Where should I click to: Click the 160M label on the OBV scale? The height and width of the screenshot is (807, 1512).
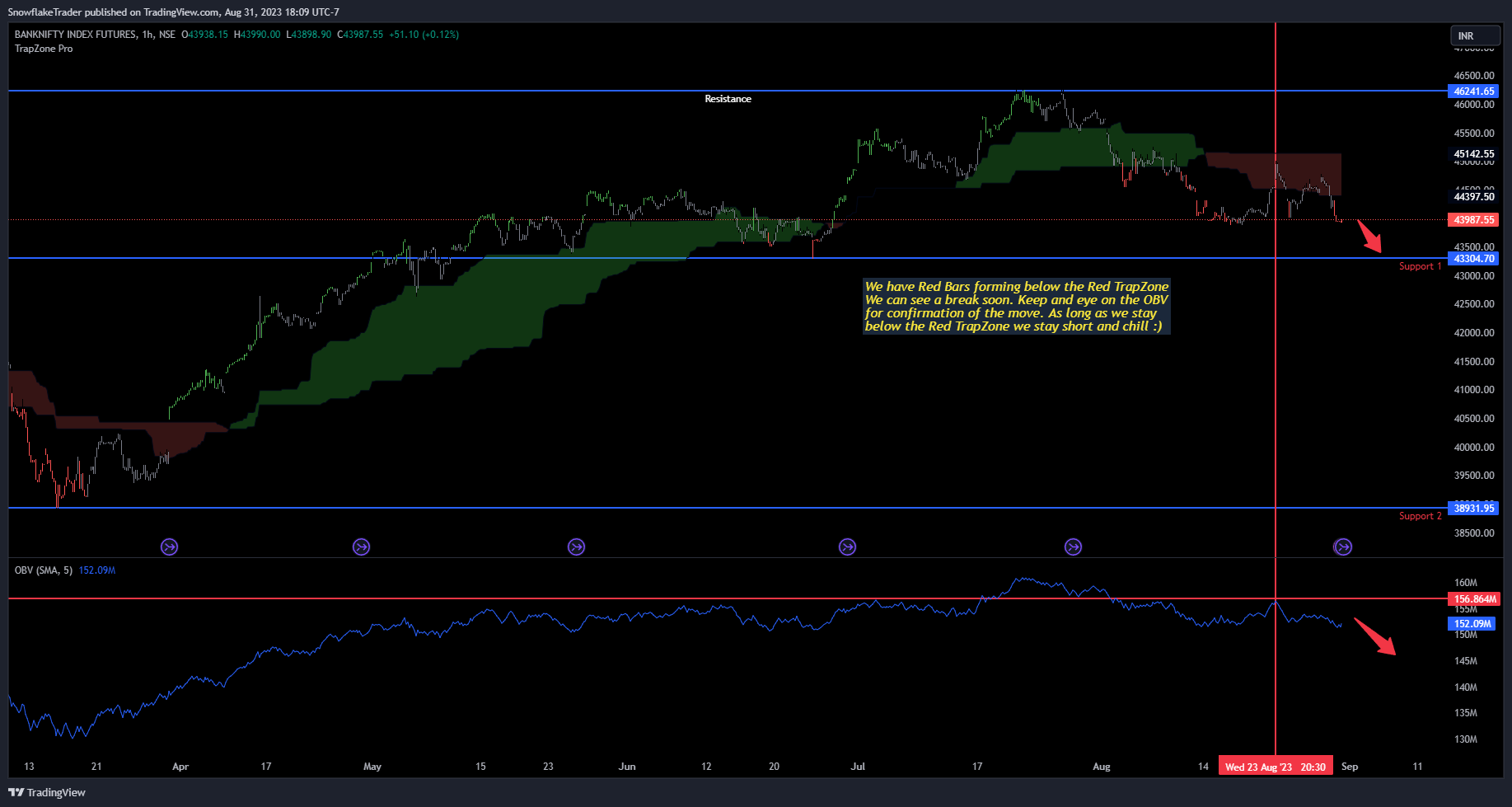click(1466, 583)
